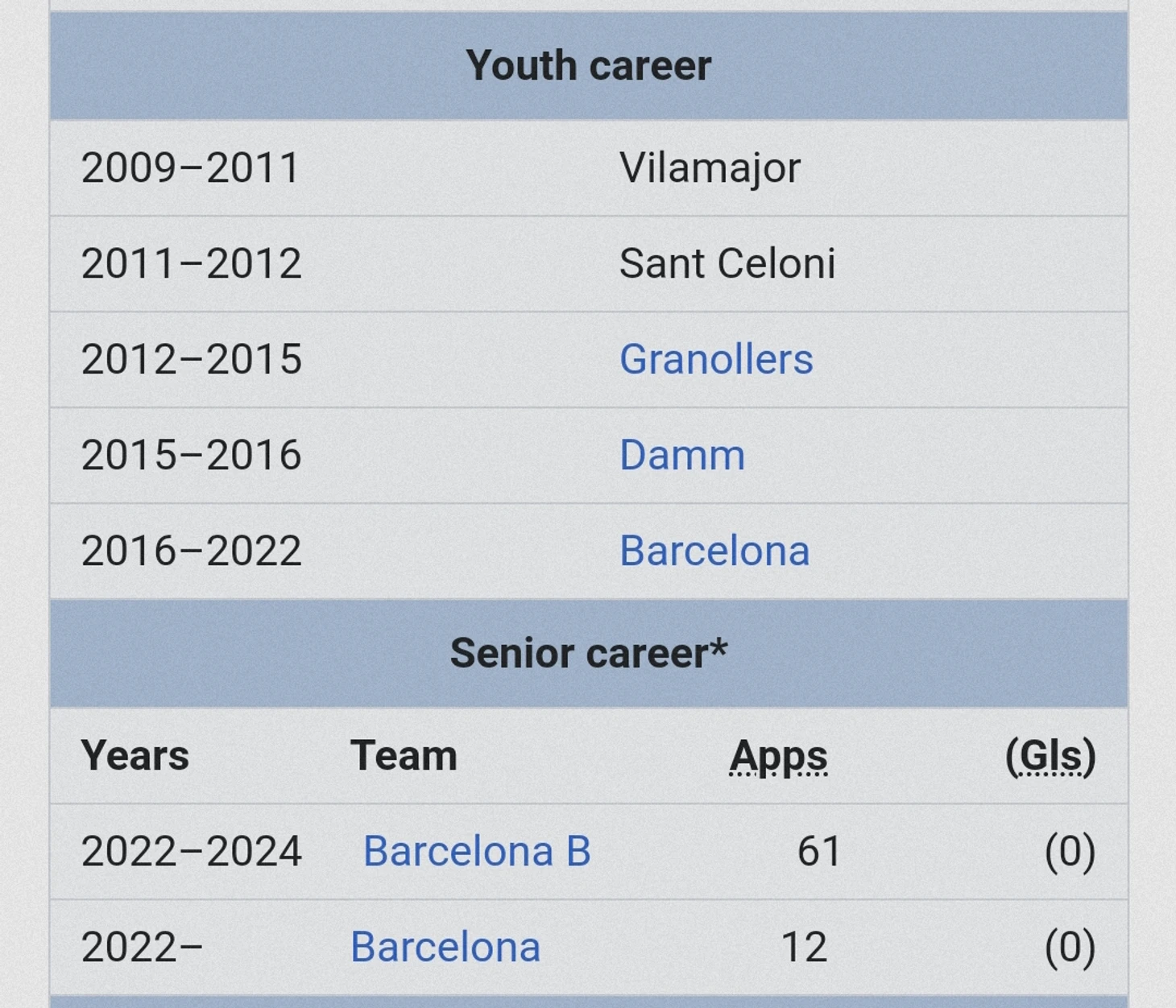Click the 2011–2012 years cell
1176x1008 pixels.
coord(191,263)
